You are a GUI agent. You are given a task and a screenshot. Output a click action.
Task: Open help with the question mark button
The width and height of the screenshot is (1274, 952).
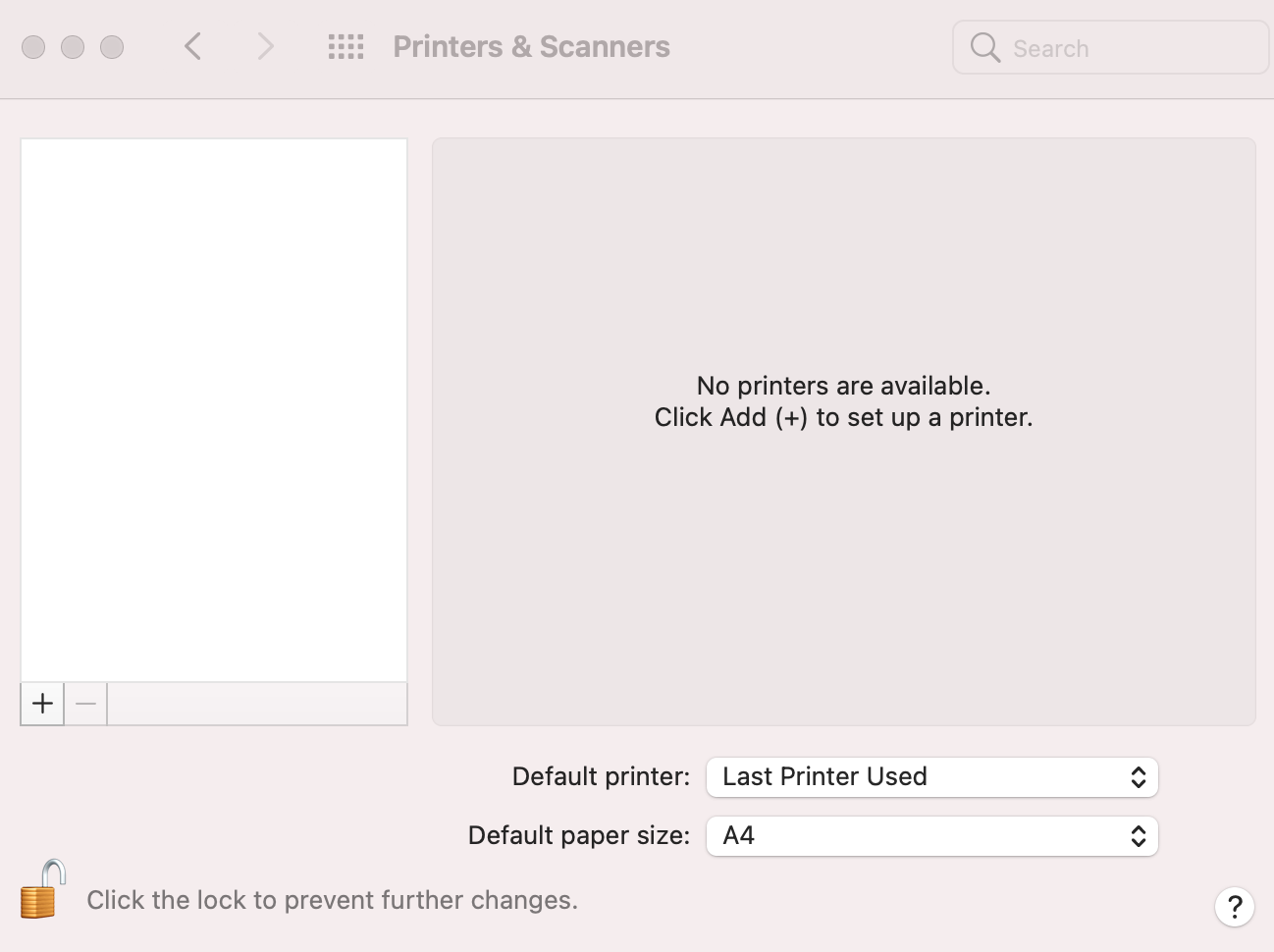click(x=1235, y=906)
